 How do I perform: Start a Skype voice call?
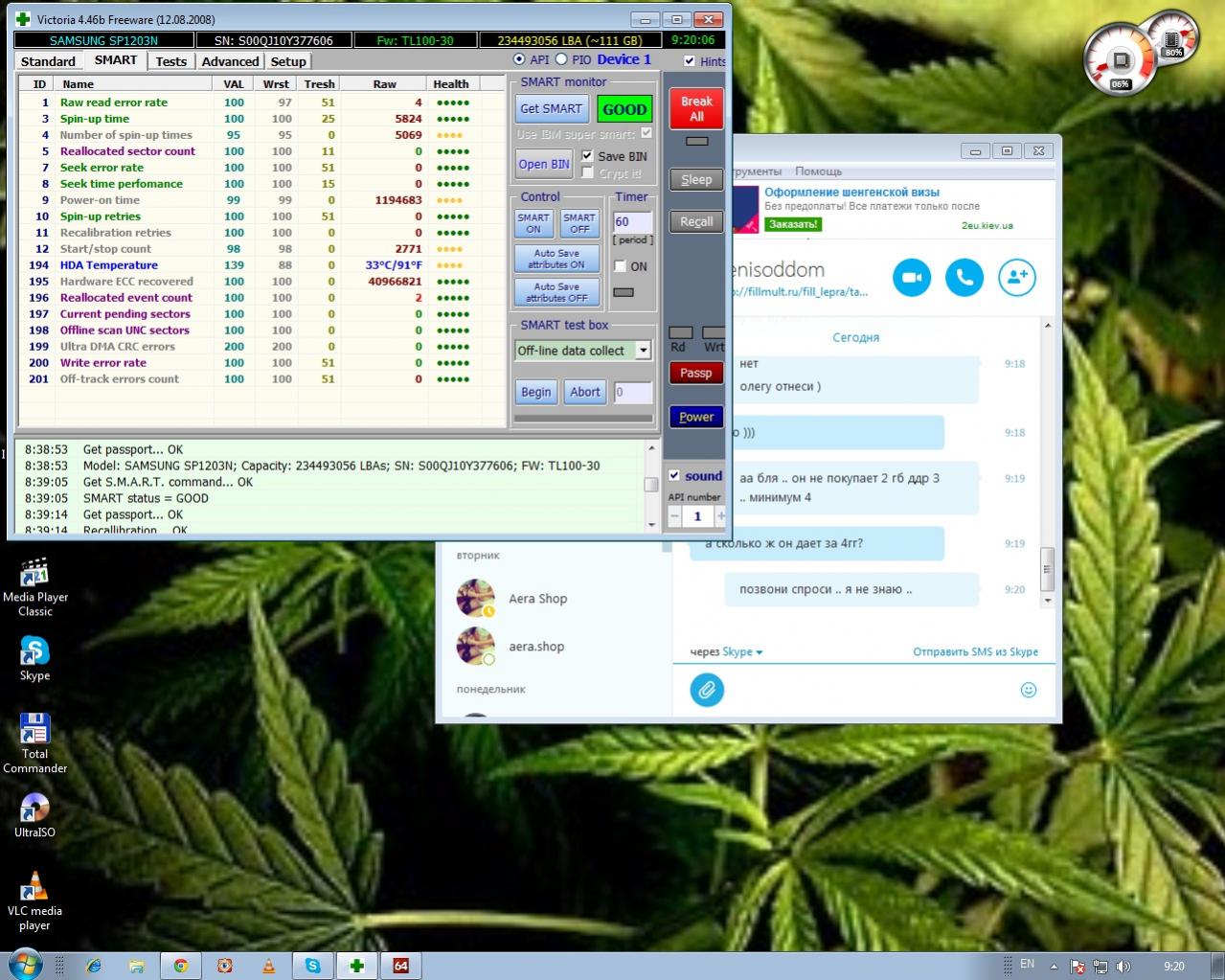click(x=964, y=278)
